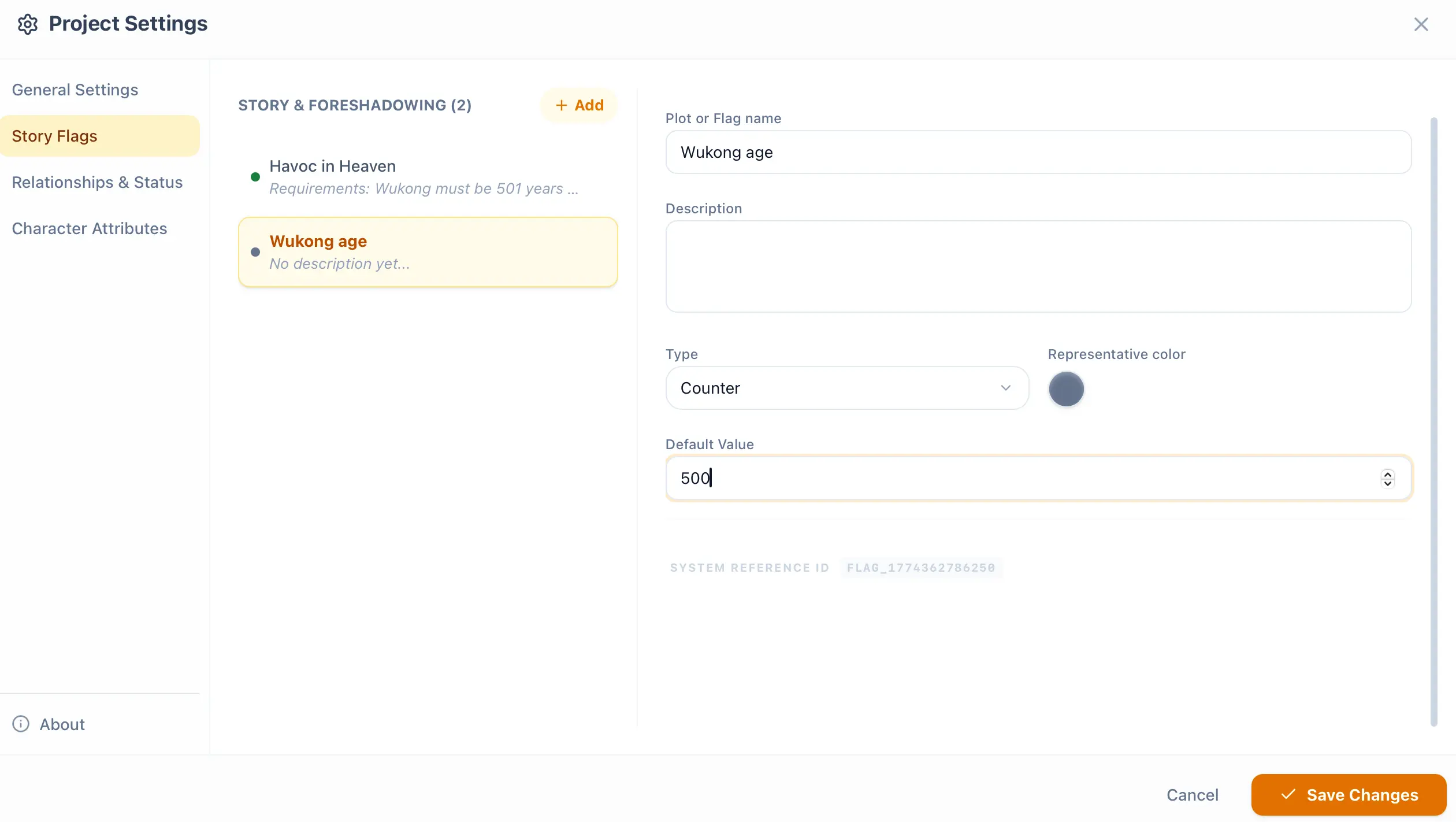Click the green dot beside Havoc in Heaven

[x=255, y=177]
